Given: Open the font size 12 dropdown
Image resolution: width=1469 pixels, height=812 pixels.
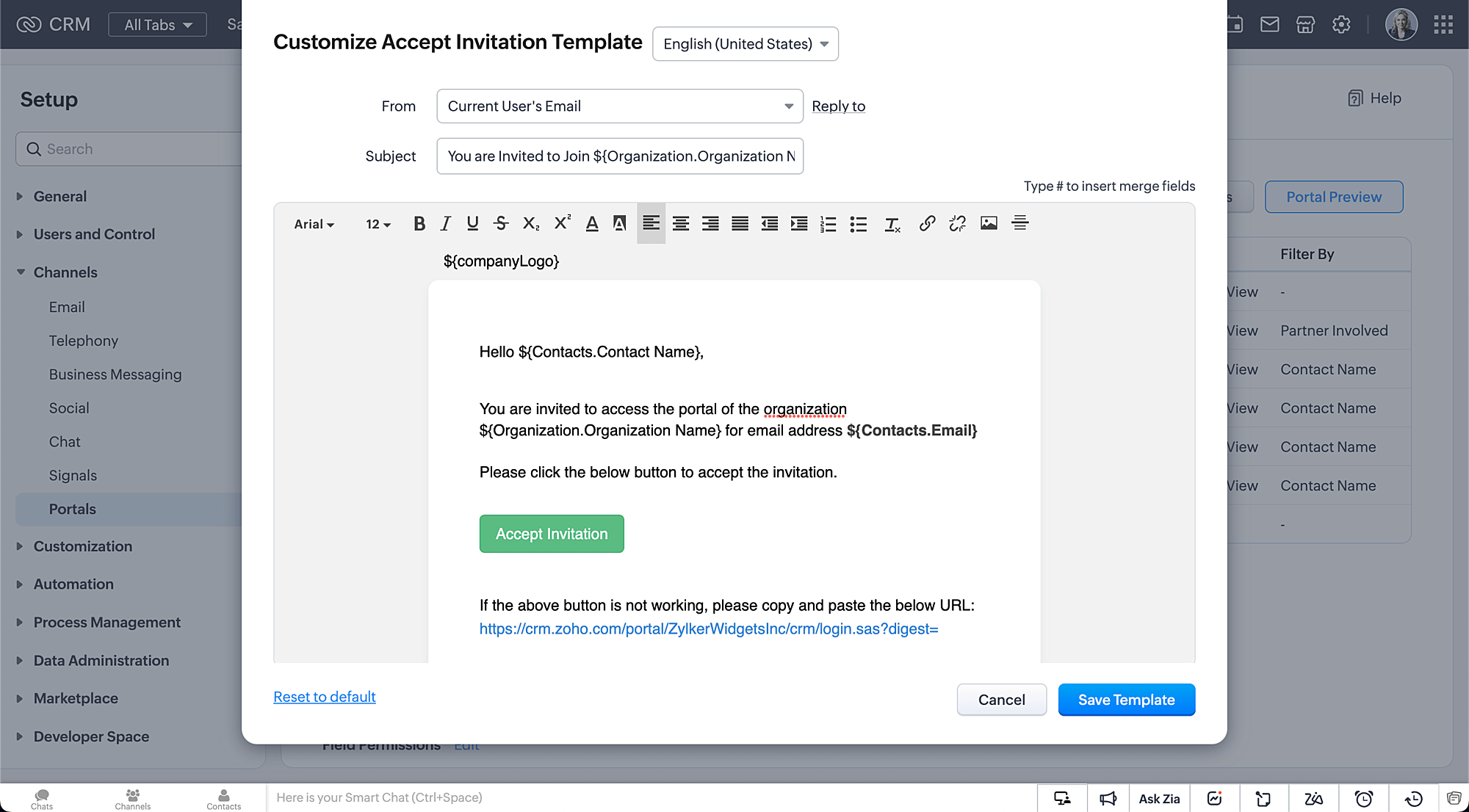Looking at the screenshot, I should [378, 225].
